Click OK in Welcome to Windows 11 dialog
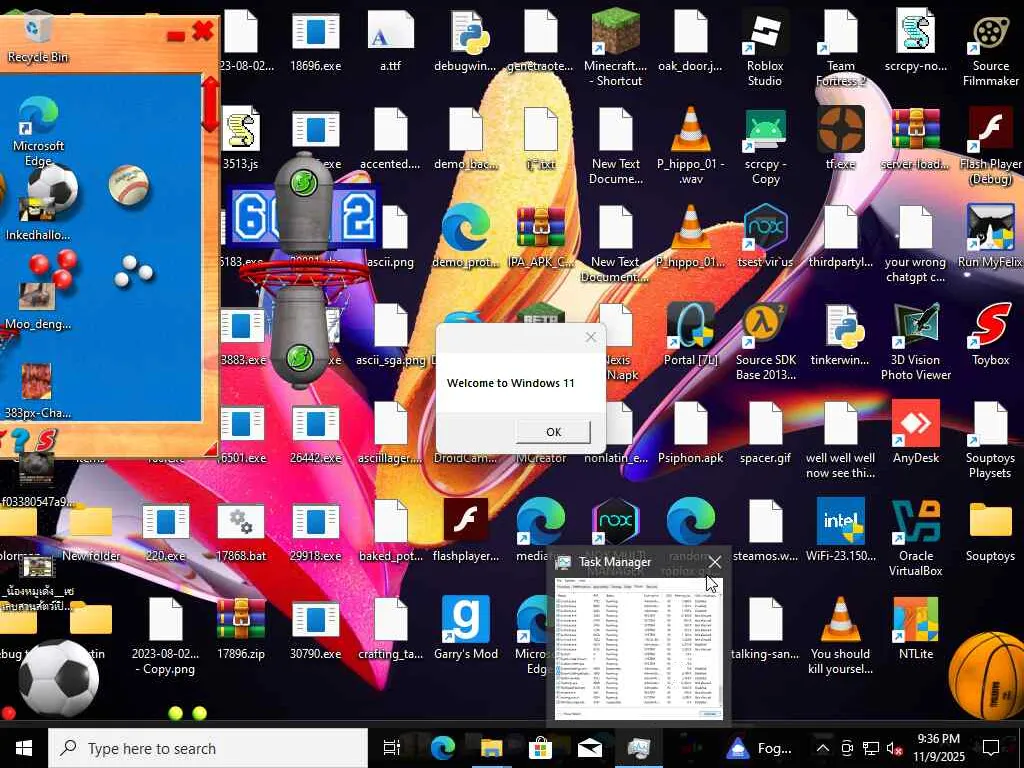Viewport: 1024px width, 768px height. point(553,432)
